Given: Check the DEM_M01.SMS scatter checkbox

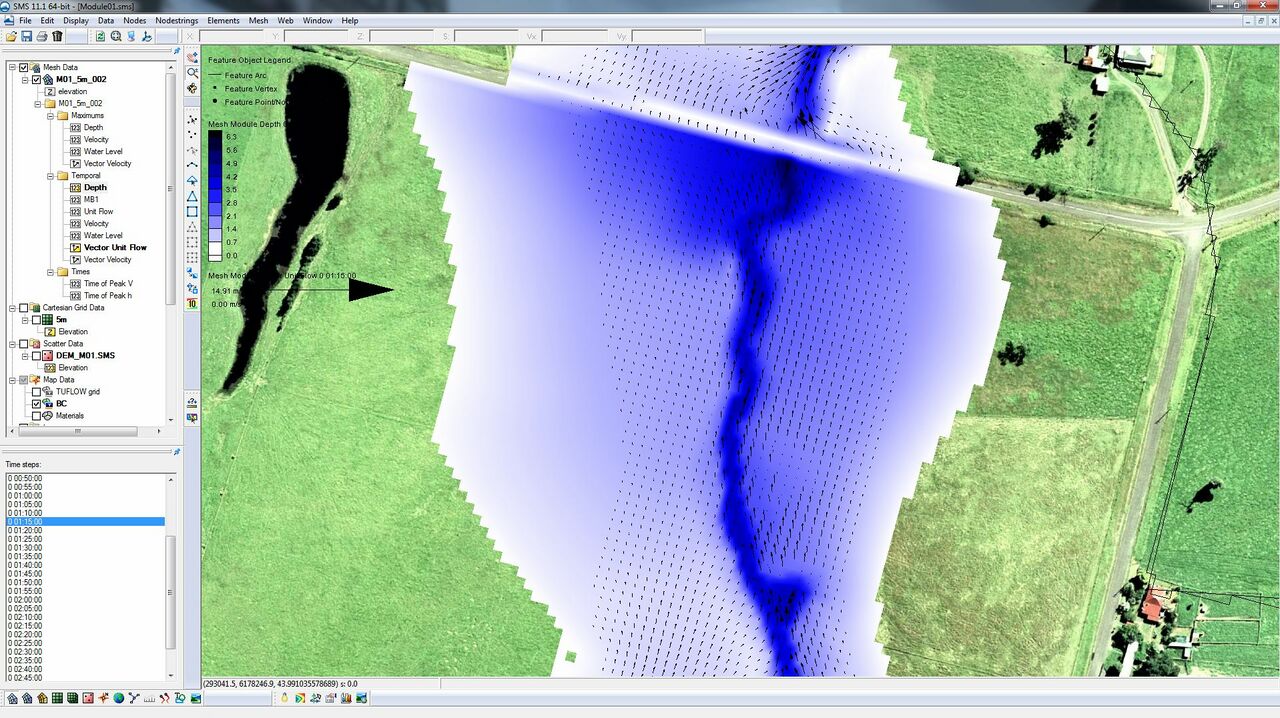Looking at the screenshot, I should pos(37,356).
